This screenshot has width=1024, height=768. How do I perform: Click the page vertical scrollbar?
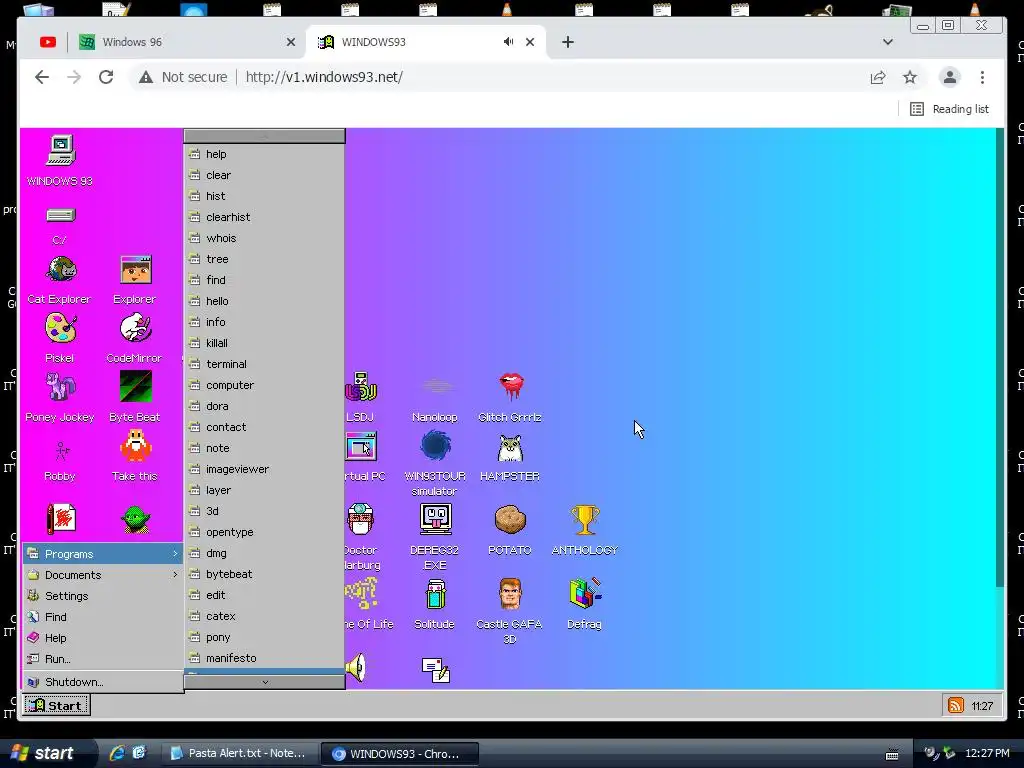999,357
